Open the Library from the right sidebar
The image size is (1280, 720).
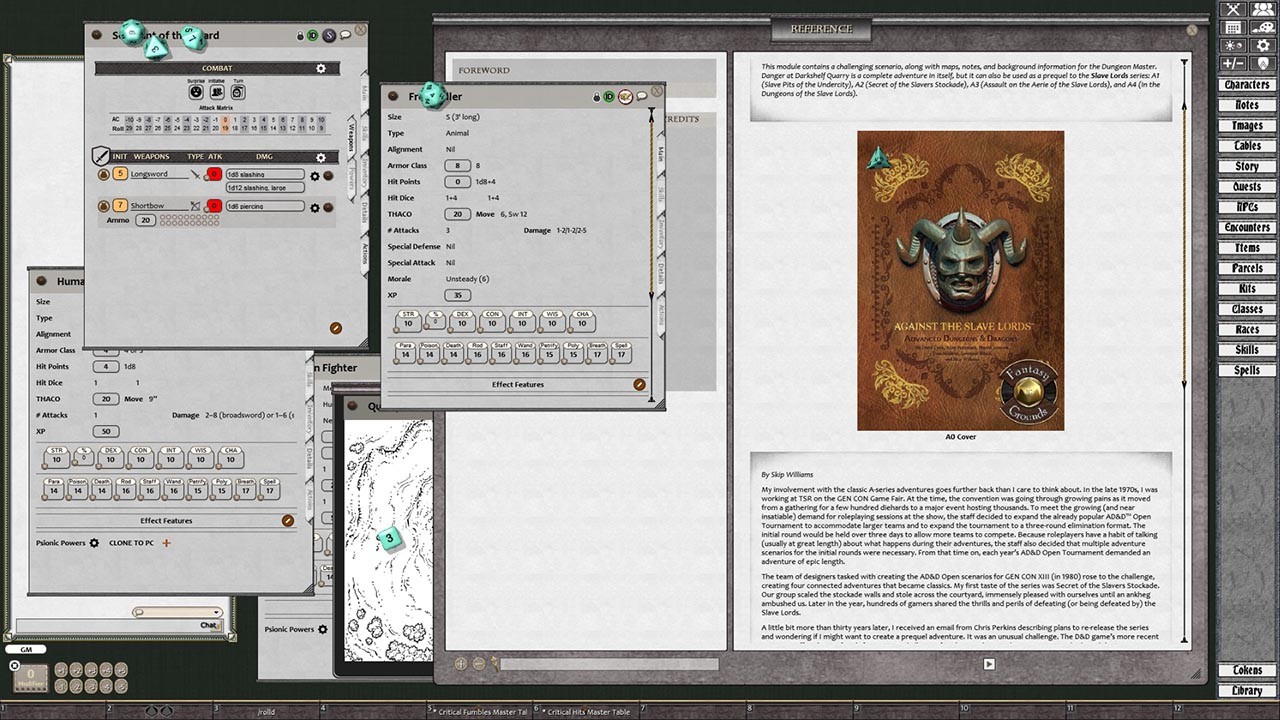pyautogui.click(x=1248, y=690)
